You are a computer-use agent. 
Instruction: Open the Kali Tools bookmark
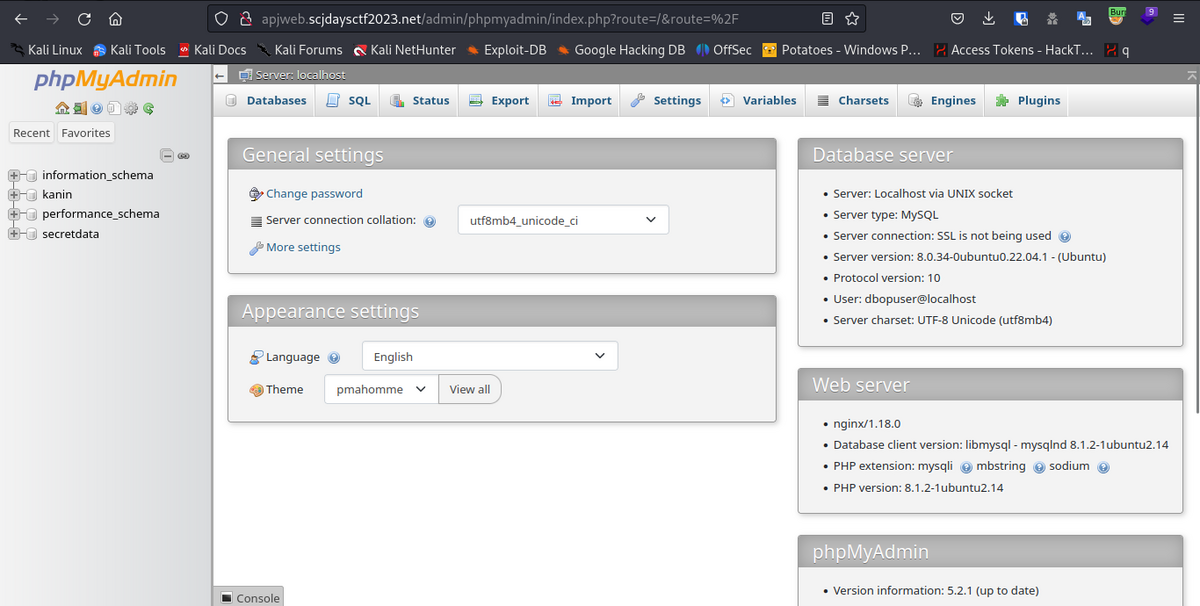coord(129,49)
